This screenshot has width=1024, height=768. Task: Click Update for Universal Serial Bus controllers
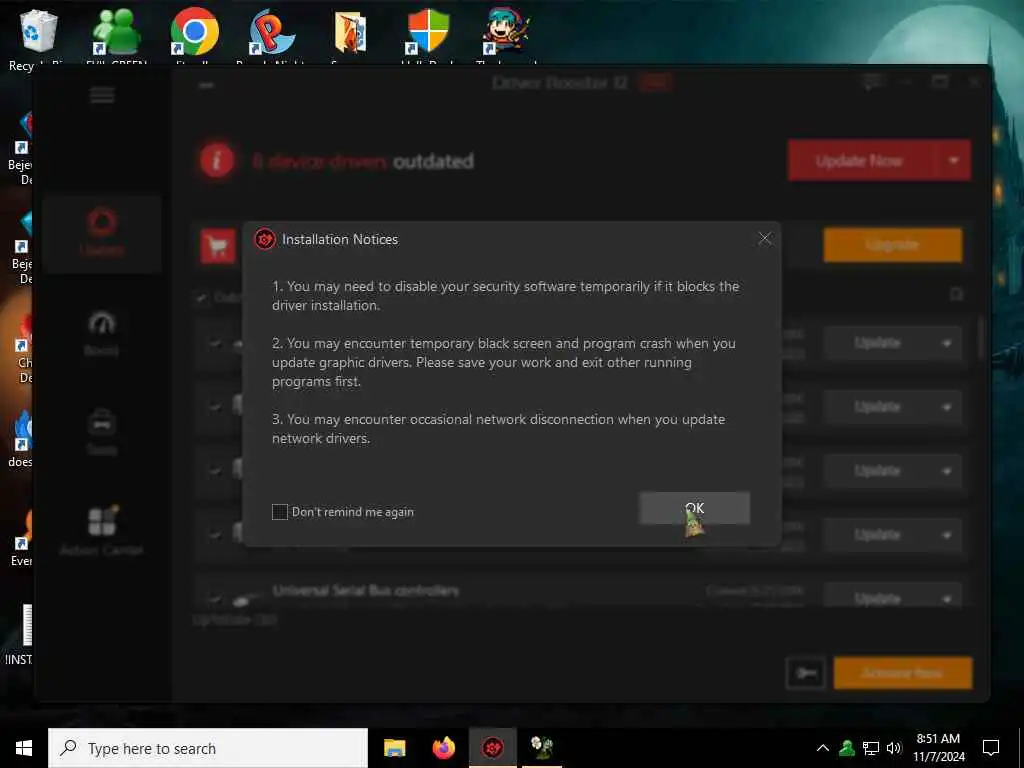coord(877,598)
